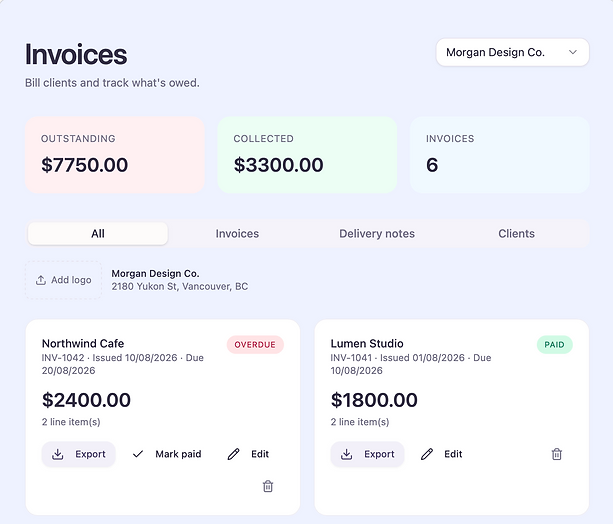Click the Add logo upload button
The width and height of the screenshot is (613, 524).
[64, 280]
